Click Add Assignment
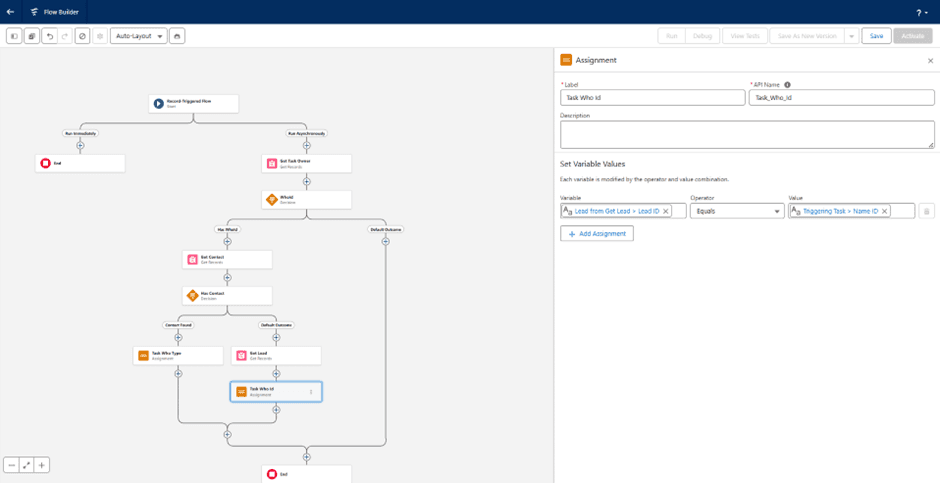The height and width of the screenshot is (483, 940). tap(597, 234)
